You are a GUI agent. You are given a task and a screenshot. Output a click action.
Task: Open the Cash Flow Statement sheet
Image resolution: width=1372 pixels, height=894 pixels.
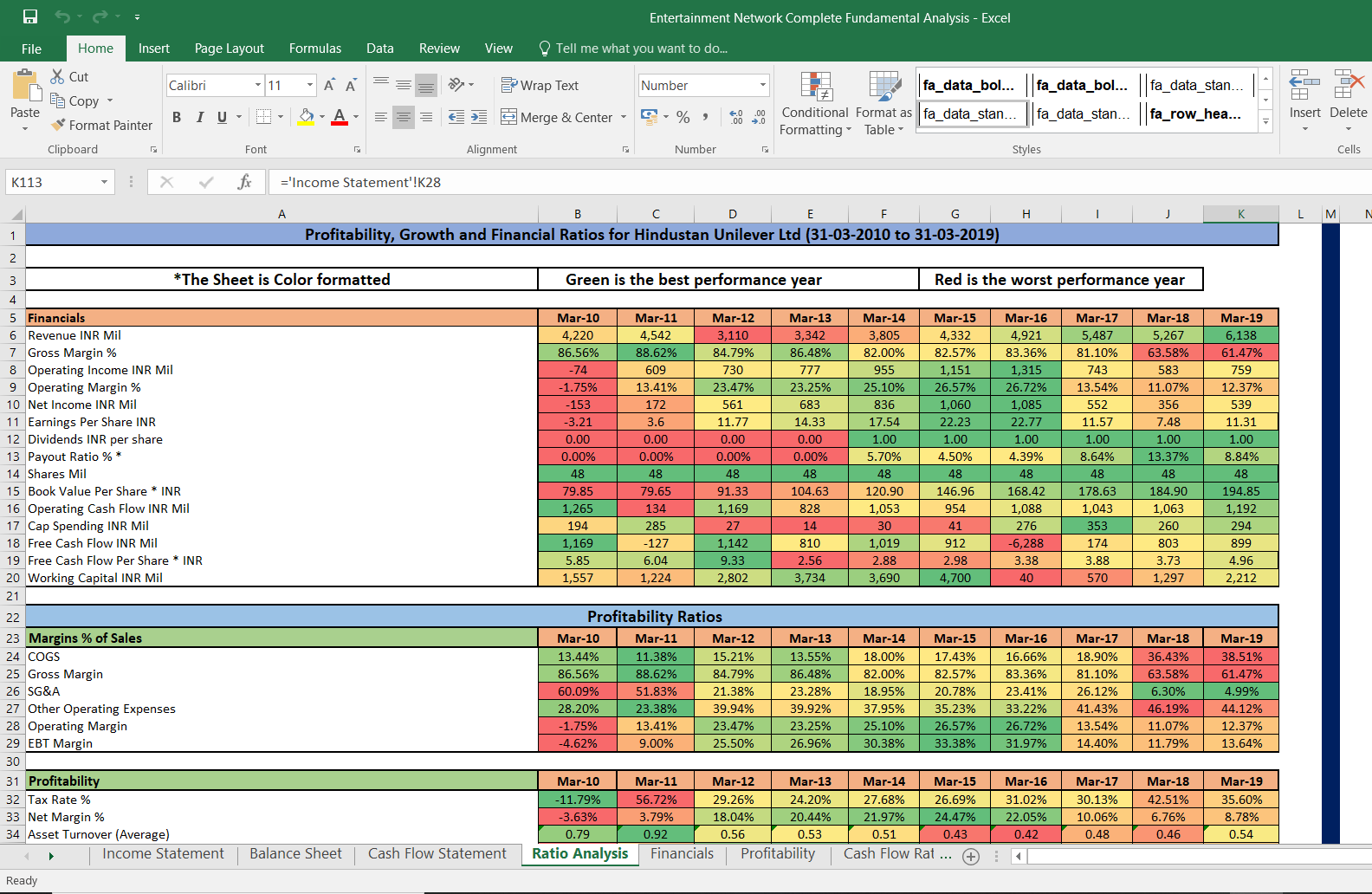tap(437, 854)
